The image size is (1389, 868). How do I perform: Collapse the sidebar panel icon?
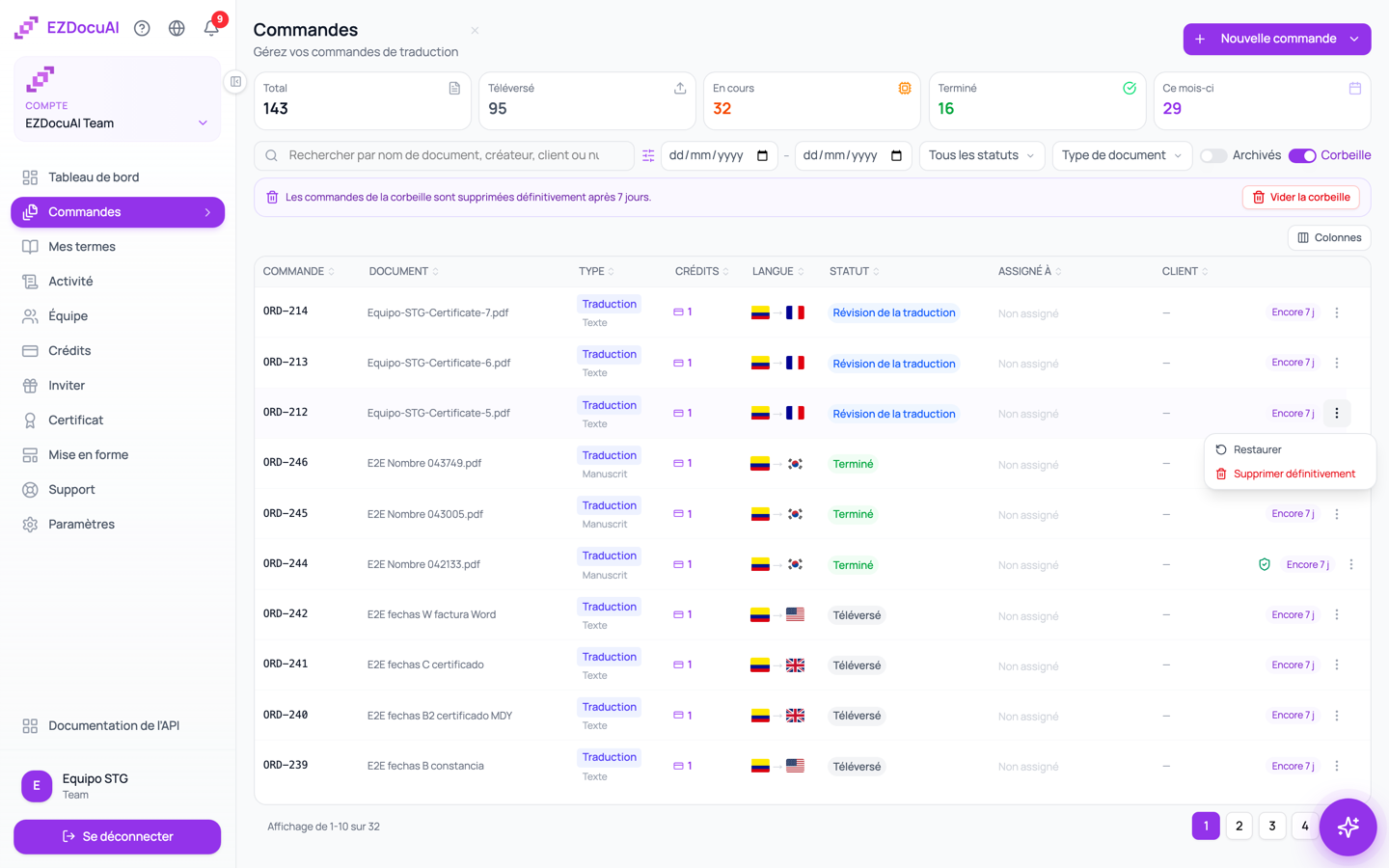pyautogui.click(x=235, y=82)
